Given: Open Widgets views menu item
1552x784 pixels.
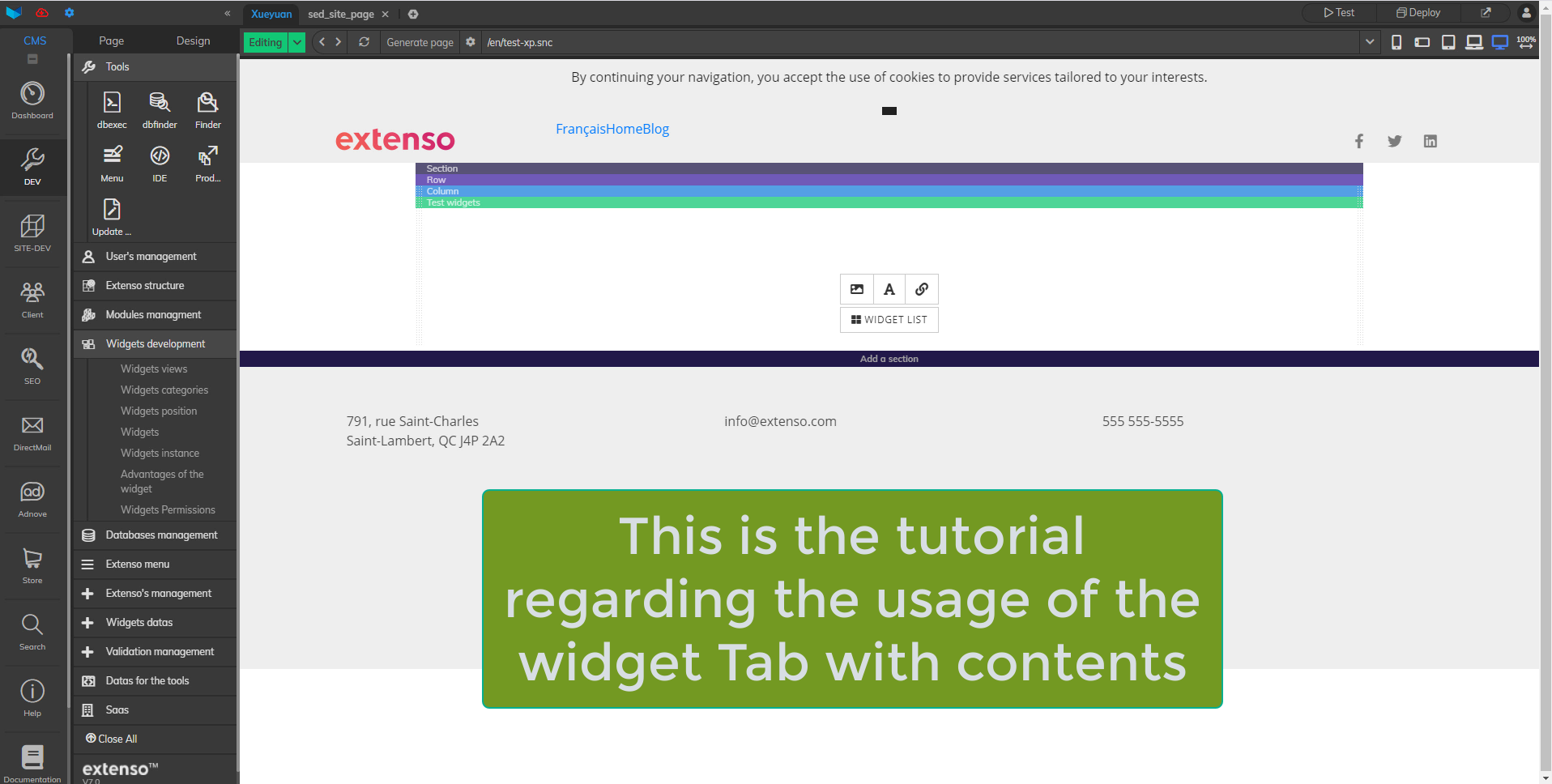Looking at the screenshot, I should pos(154,369).
